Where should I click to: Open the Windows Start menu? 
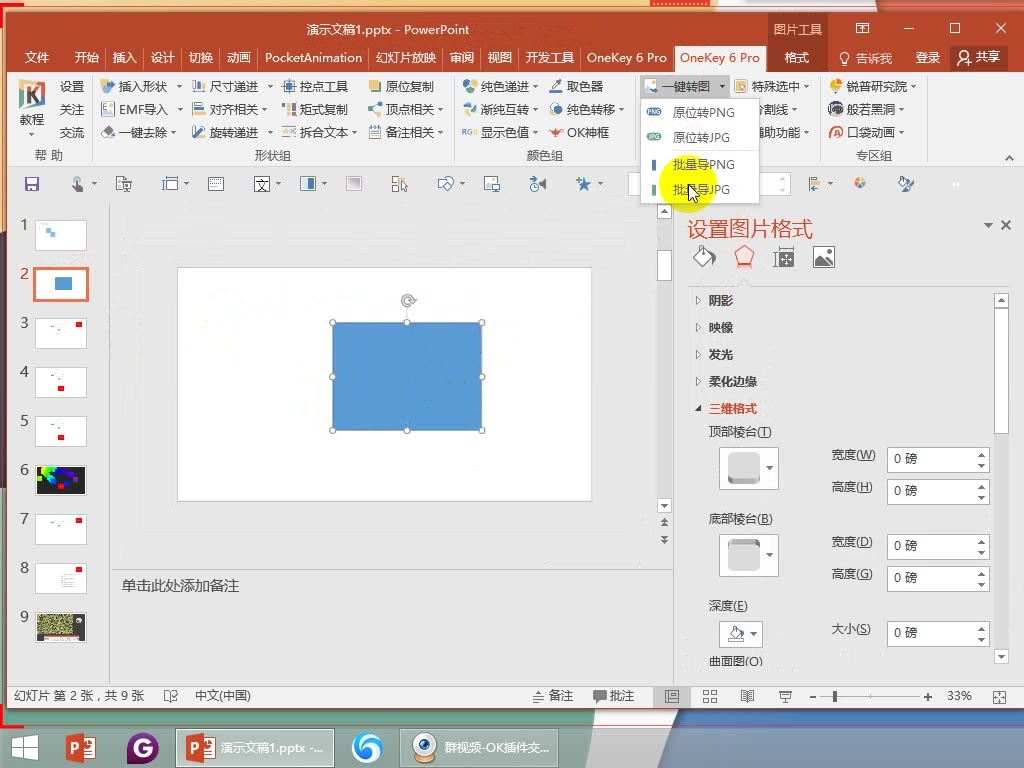(x=25, y=748)
